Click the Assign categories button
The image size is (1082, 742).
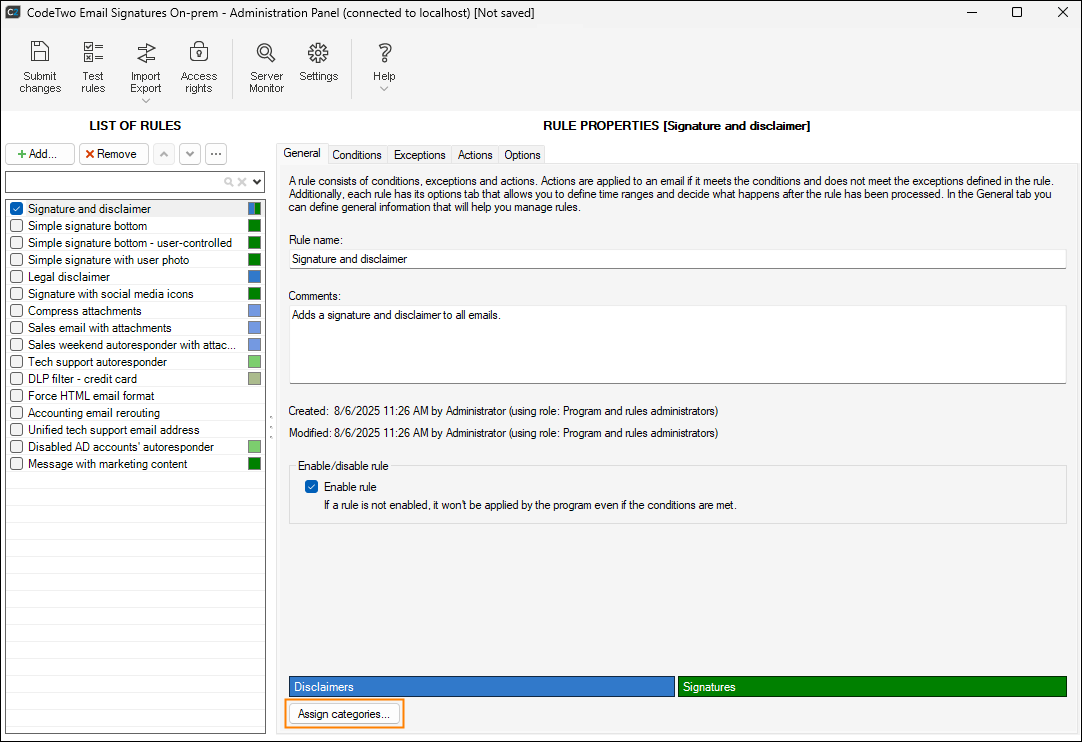tap(344, 714)
